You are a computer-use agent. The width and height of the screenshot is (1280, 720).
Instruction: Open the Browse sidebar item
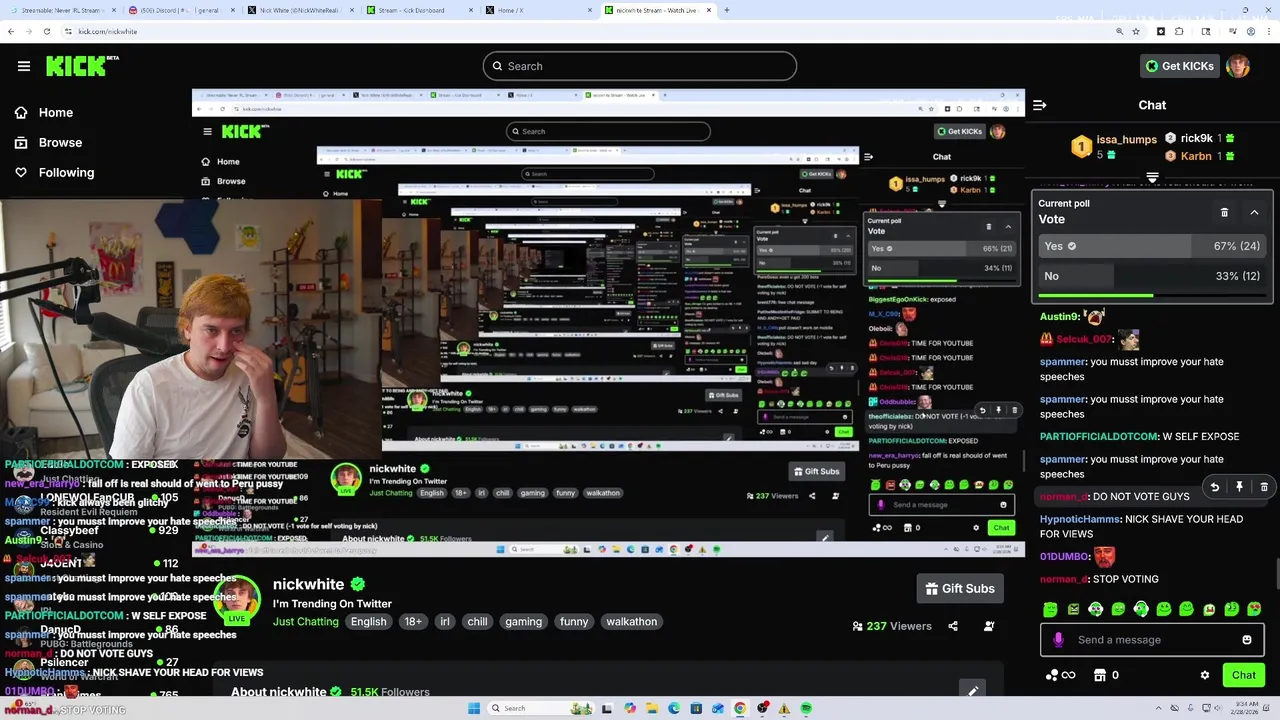(x=48, y=142)
